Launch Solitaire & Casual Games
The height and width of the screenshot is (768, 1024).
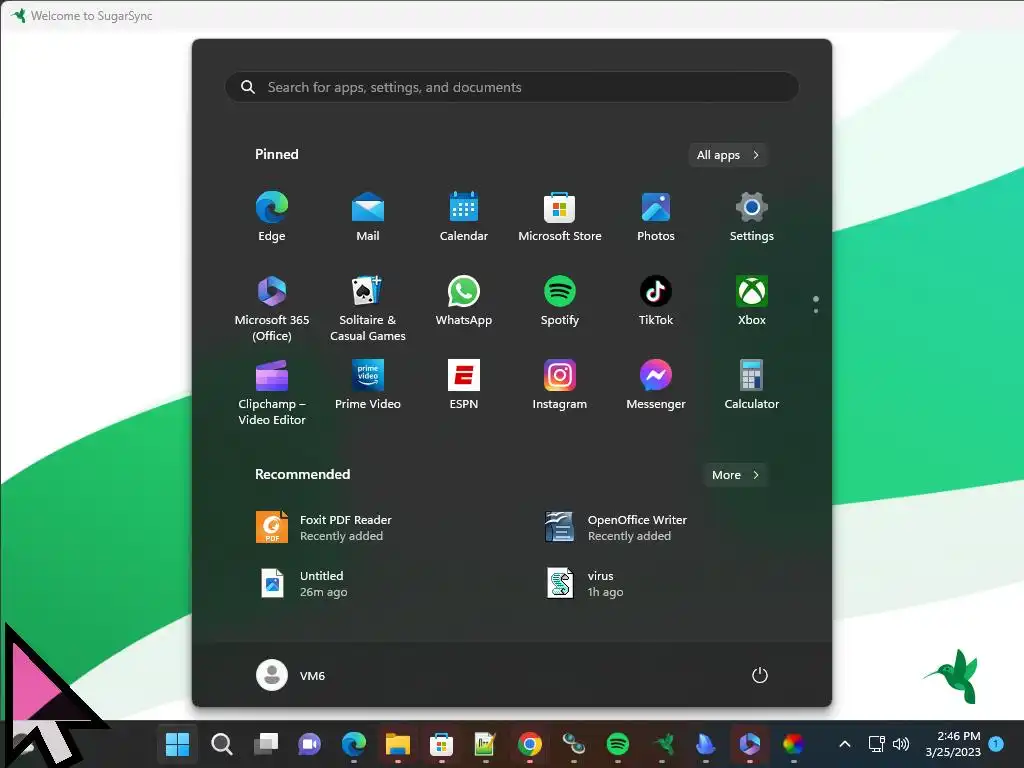368,308
